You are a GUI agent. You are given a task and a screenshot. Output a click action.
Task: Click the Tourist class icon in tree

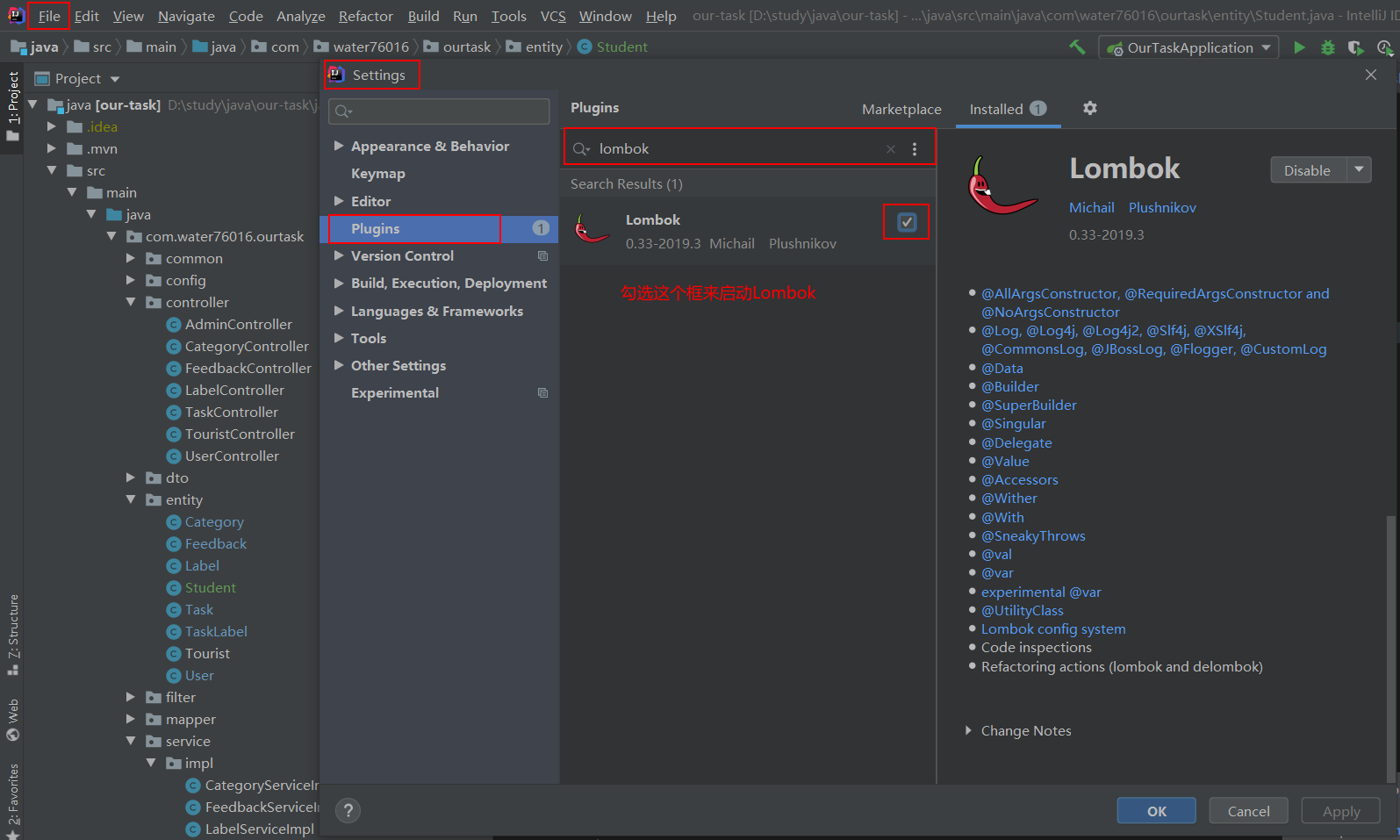[174, 654]
